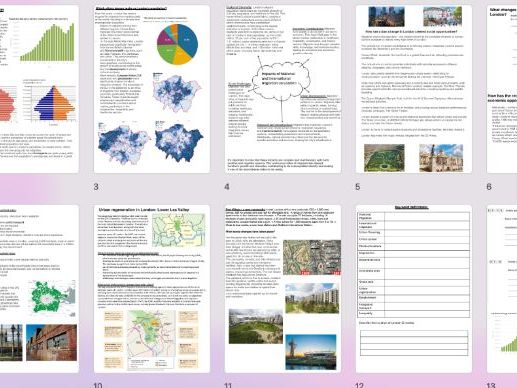Open page 3 thumbnail with pie chart
The width and height of the screenshot is (517, 388).
pyautogui.click(x=152, y=89)
